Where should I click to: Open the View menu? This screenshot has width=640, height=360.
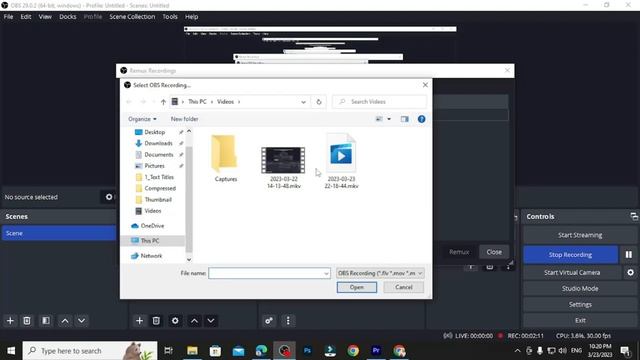coord(45,17)
